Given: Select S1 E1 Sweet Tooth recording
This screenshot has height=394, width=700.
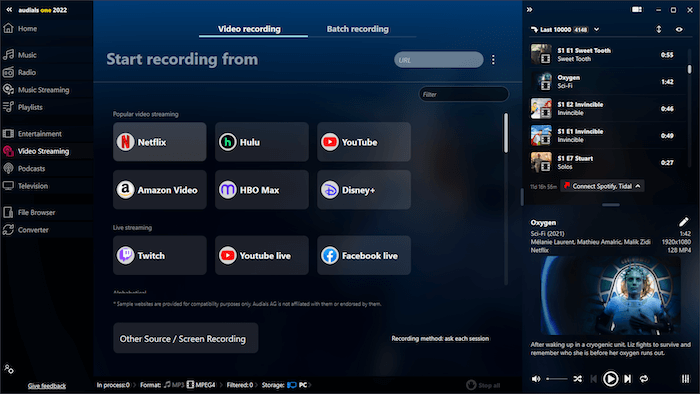Looking at the screenshot, I should coord(606,54).
